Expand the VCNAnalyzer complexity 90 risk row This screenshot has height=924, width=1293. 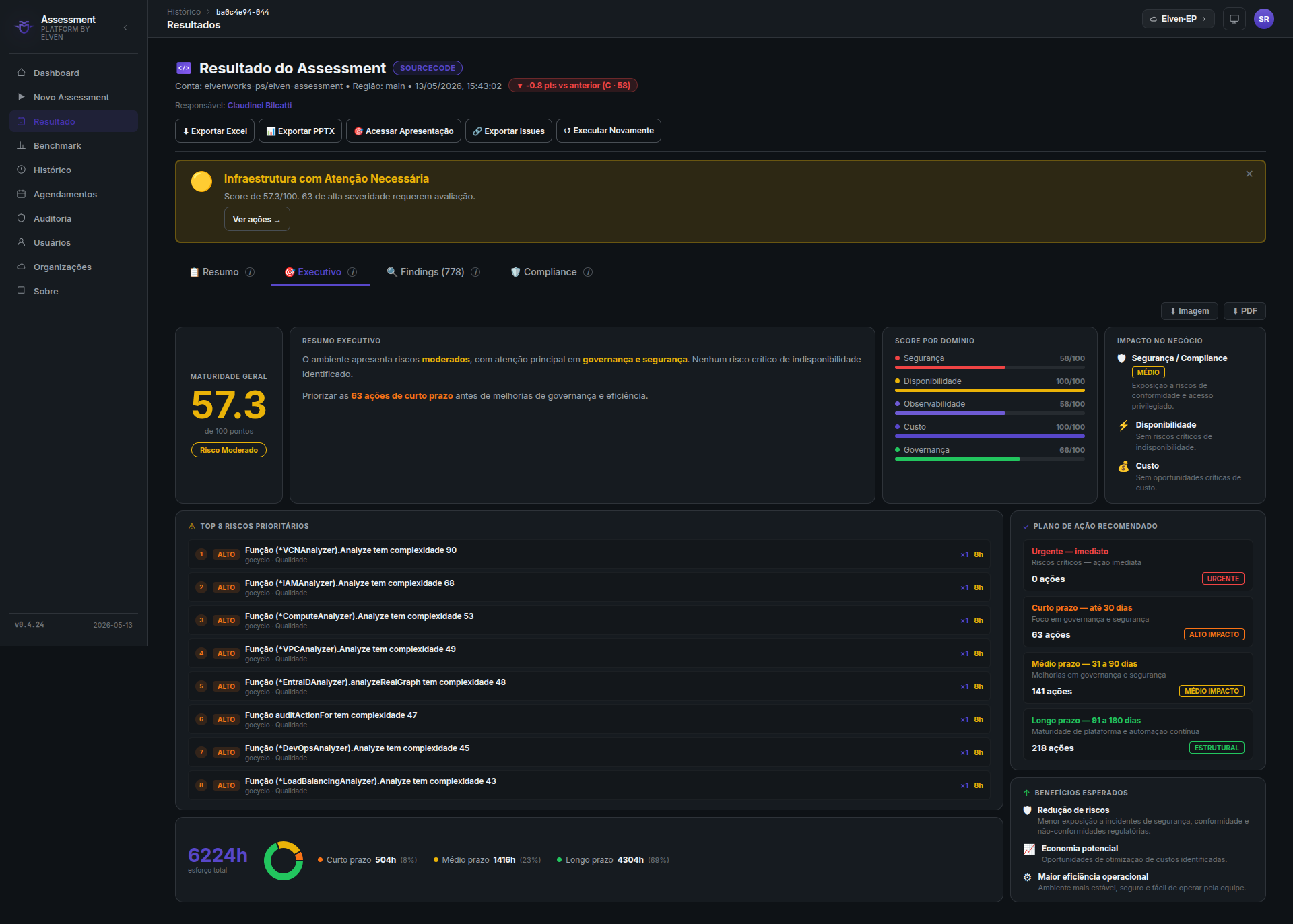[589, 554]
